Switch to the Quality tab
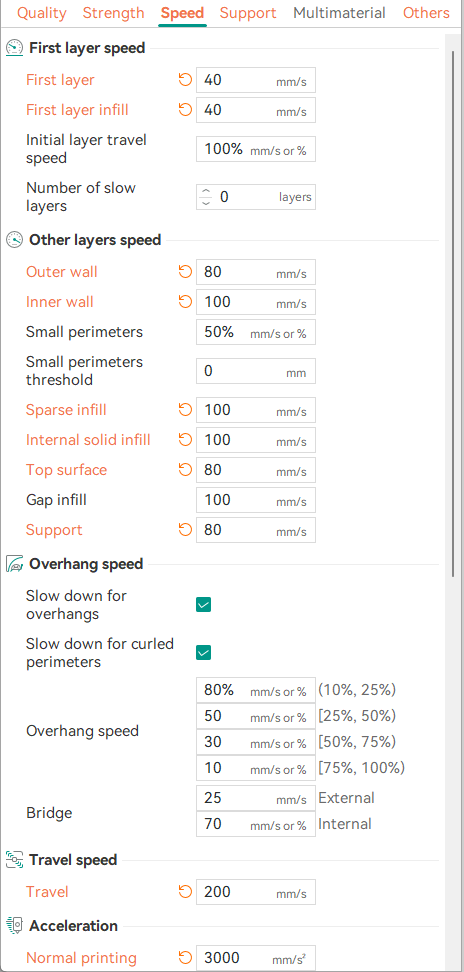Screen dimensions: 464x972 42,13
